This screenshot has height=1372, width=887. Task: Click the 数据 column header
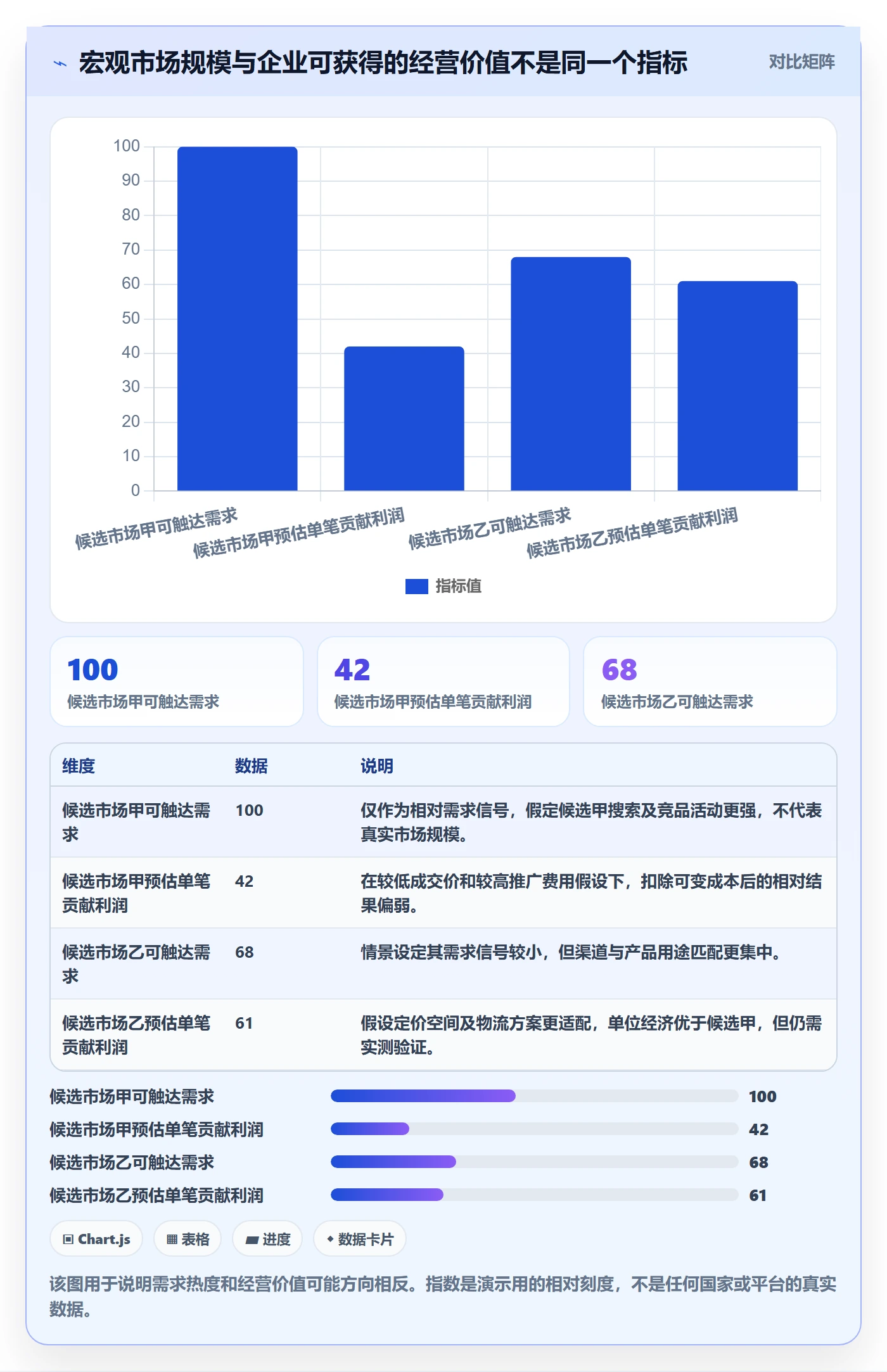tap(251, 766)
